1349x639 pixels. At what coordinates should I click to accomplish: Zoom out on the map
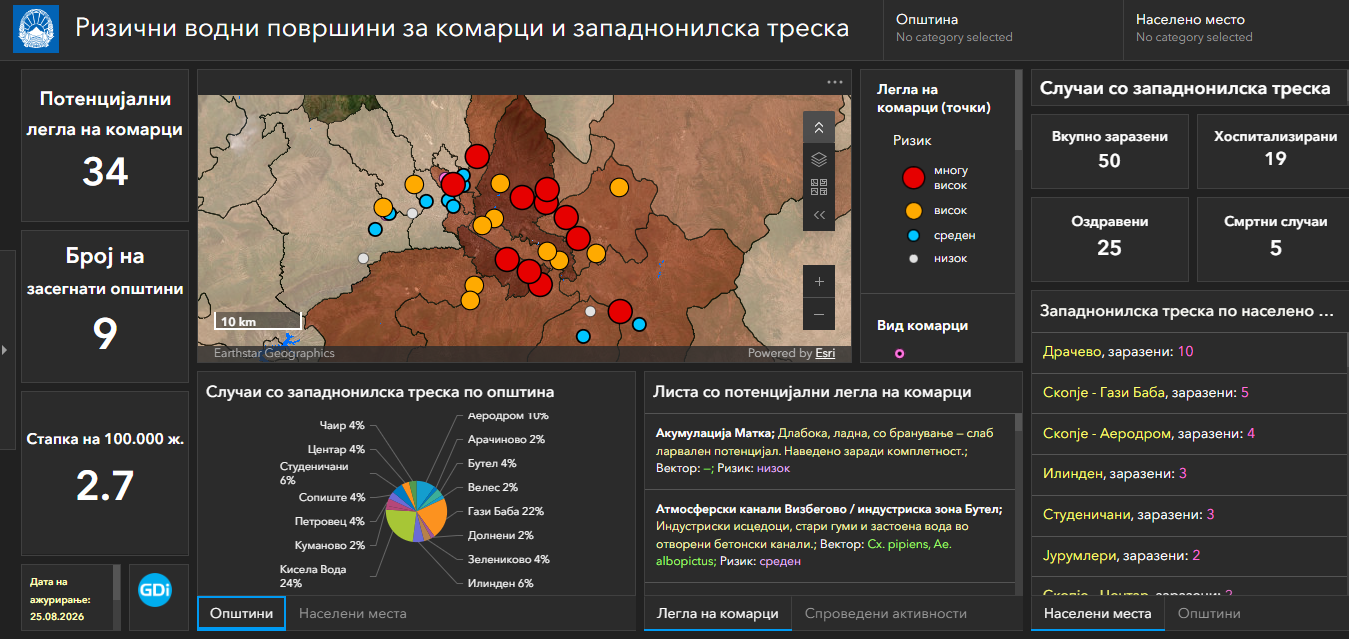[x=818, y=314]
